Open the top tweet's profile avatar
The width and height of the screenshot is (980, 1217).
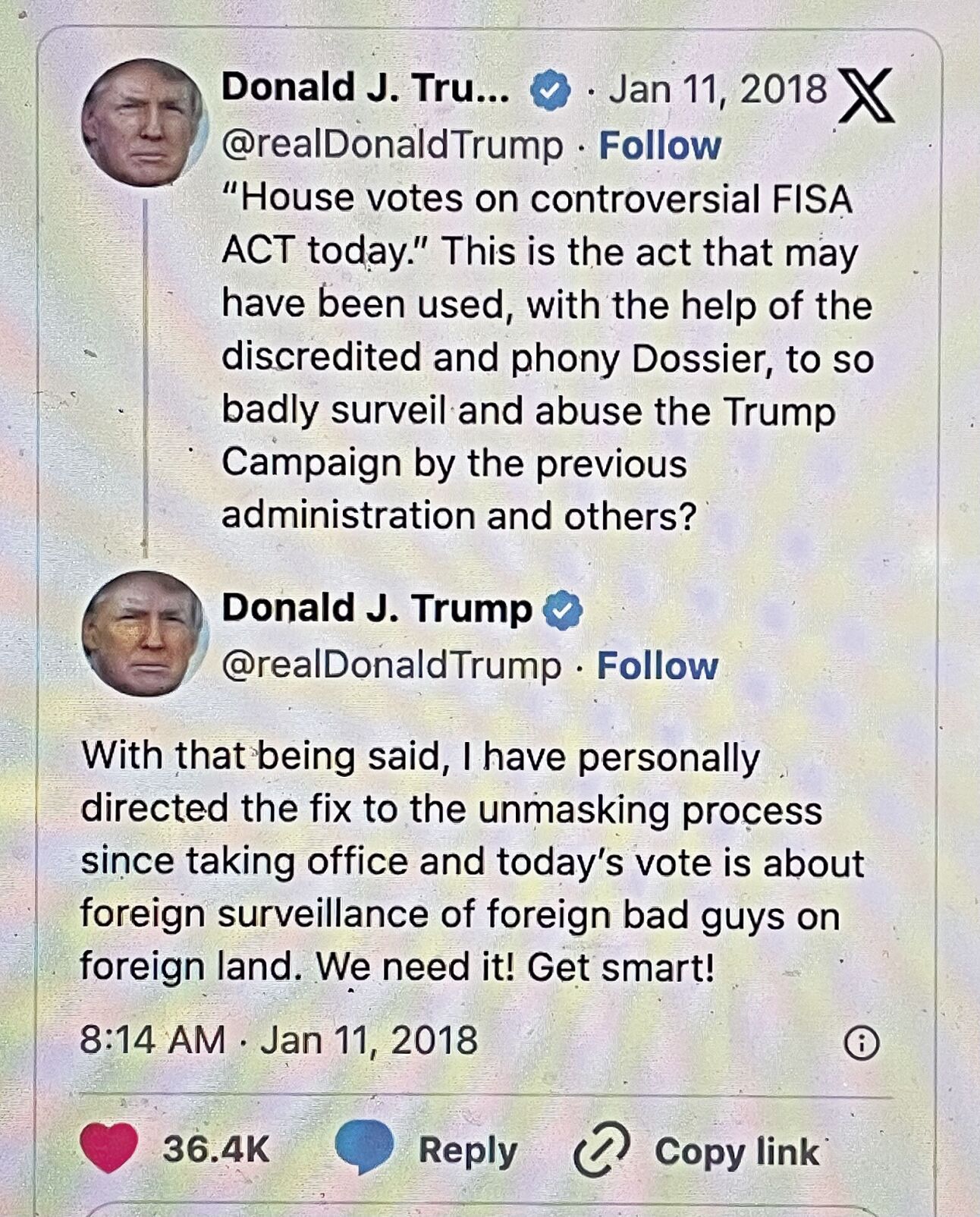[144, 123]
